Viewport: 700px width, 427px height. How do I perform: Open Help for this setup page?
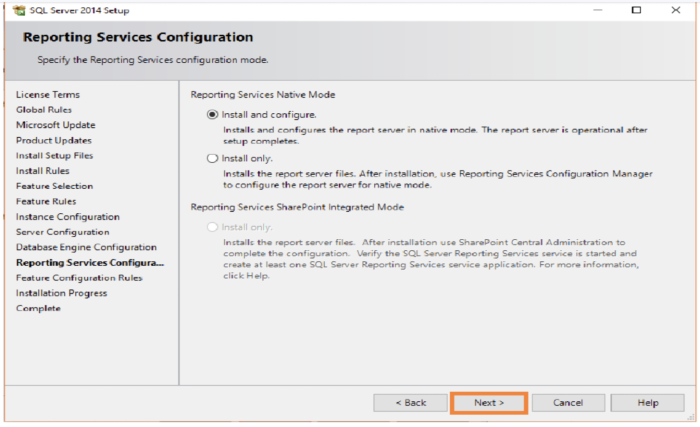(x=647, y=403)
